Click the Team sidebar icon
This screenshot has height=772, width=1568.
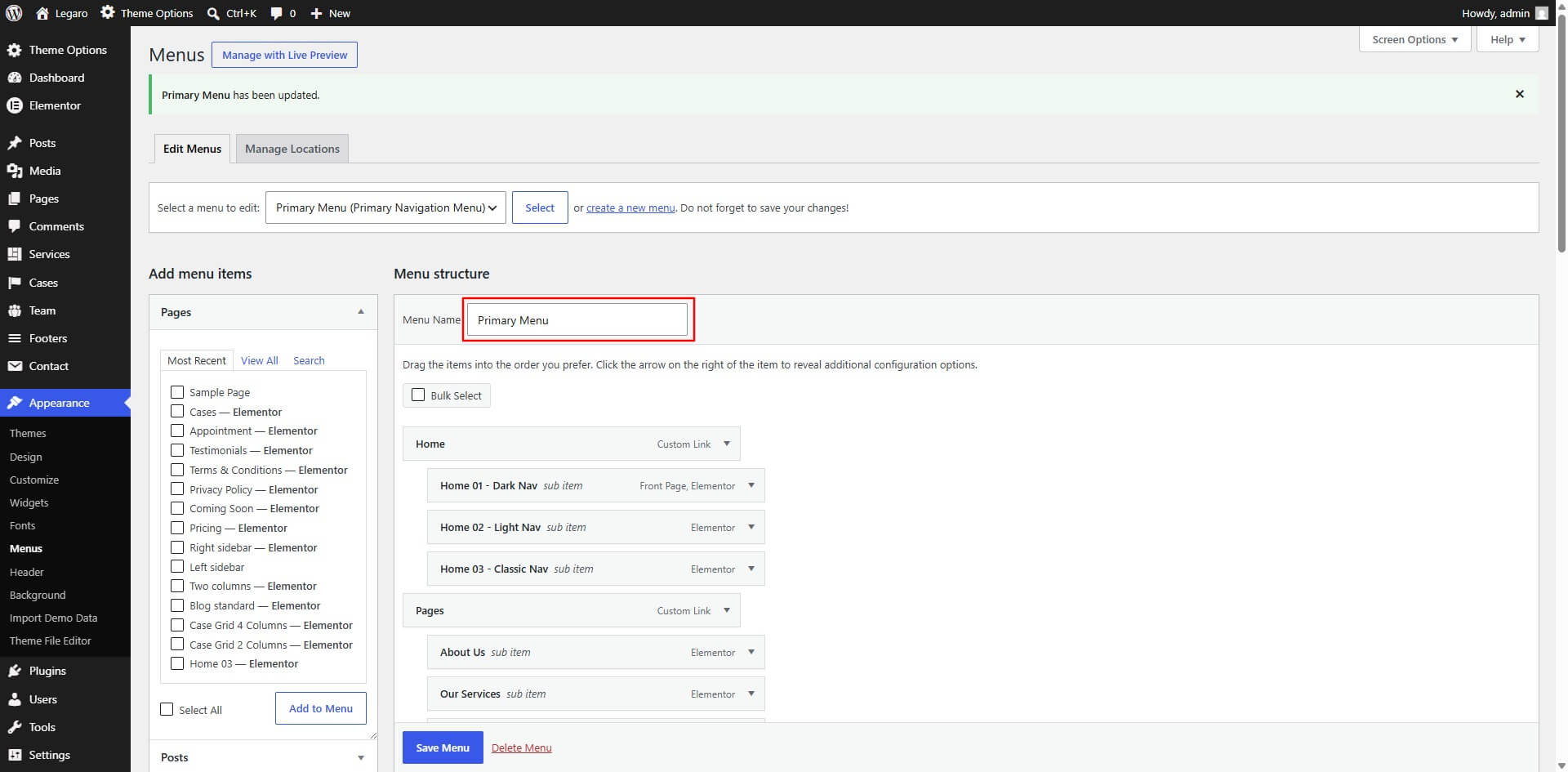click(14, 310)
